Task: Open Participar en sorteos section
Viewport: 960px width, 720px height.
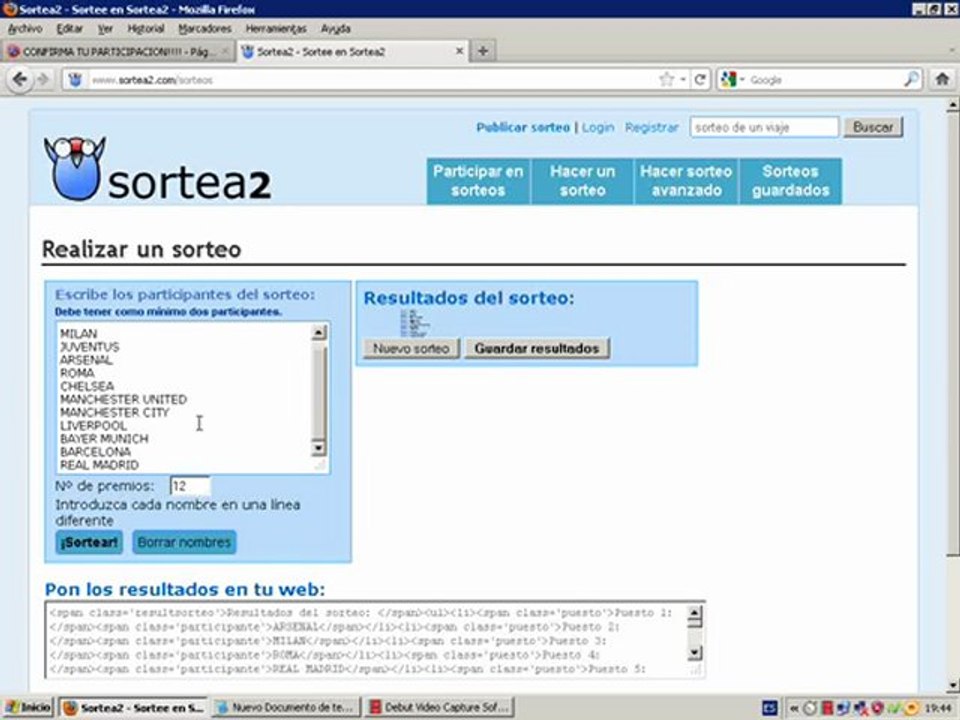Action: coord(478,181)
